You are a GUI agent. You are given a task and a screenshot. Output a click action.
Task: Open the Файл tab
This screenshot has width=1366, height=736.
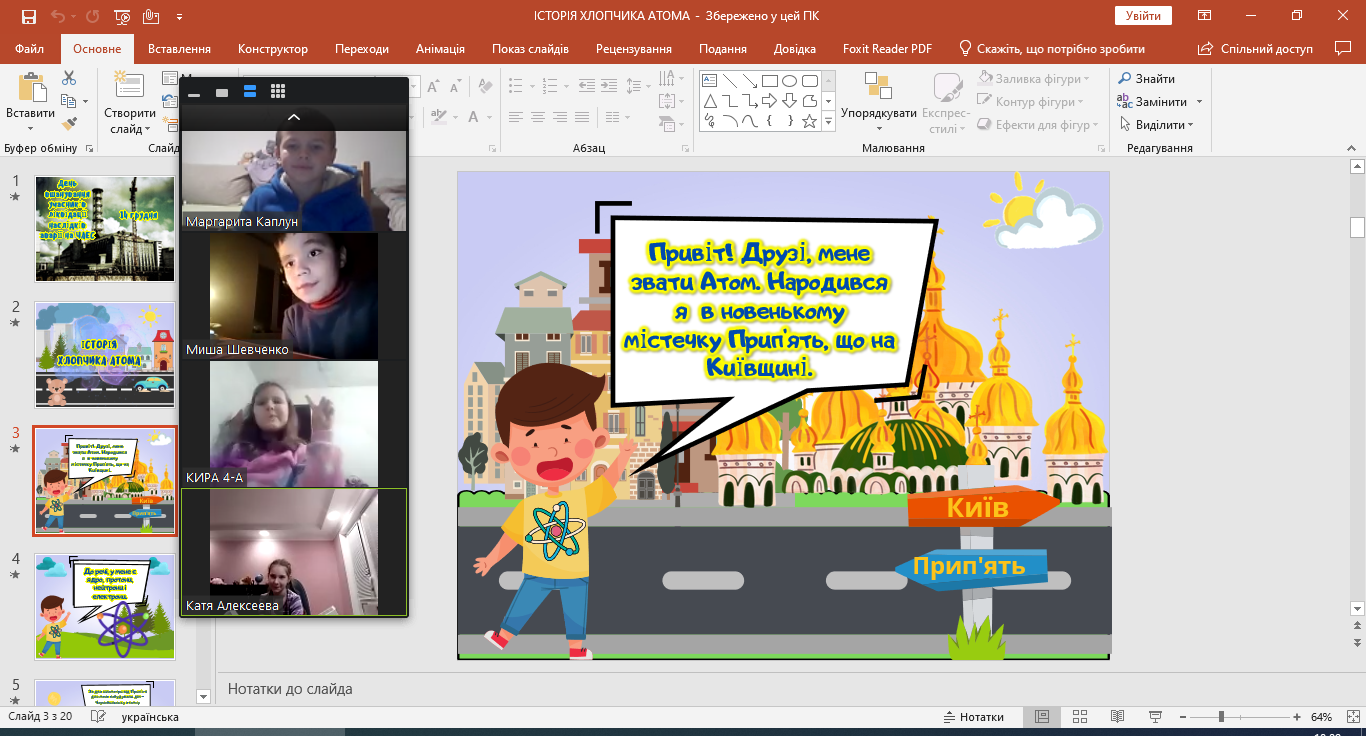(30, 49)
